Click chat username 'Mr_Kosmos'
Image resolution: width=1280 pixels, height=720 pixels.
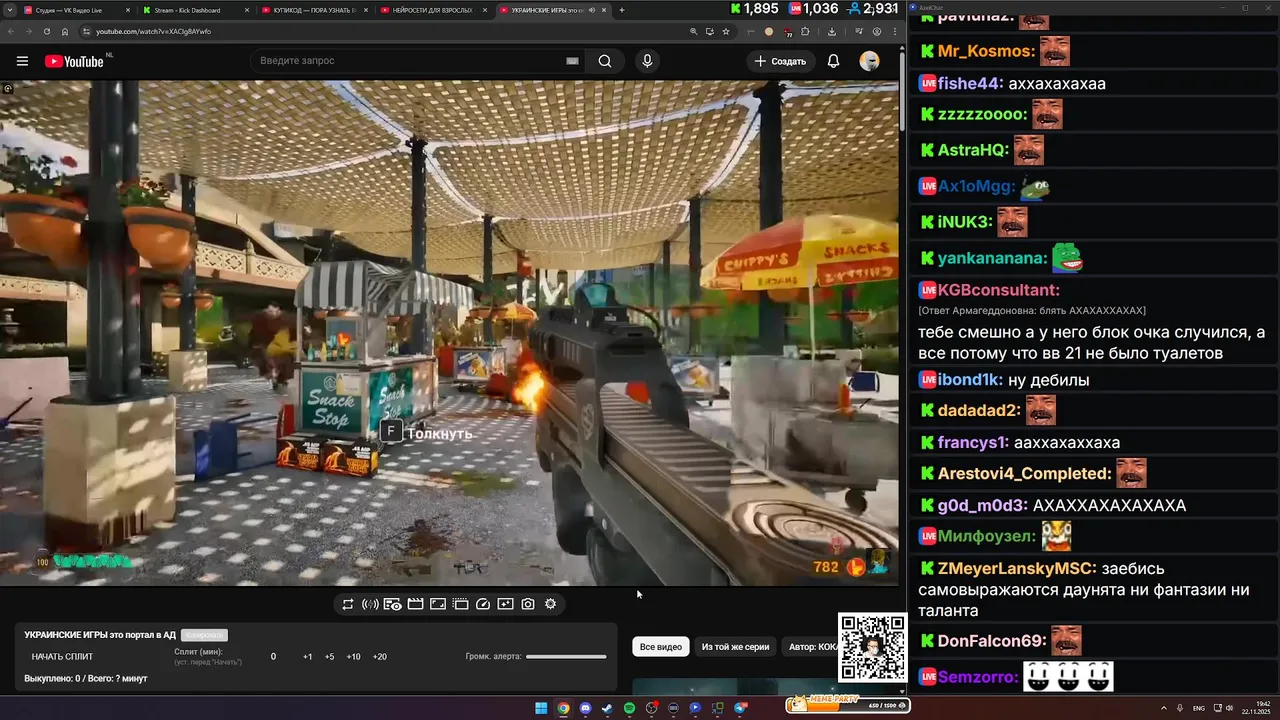click(985, 51)
